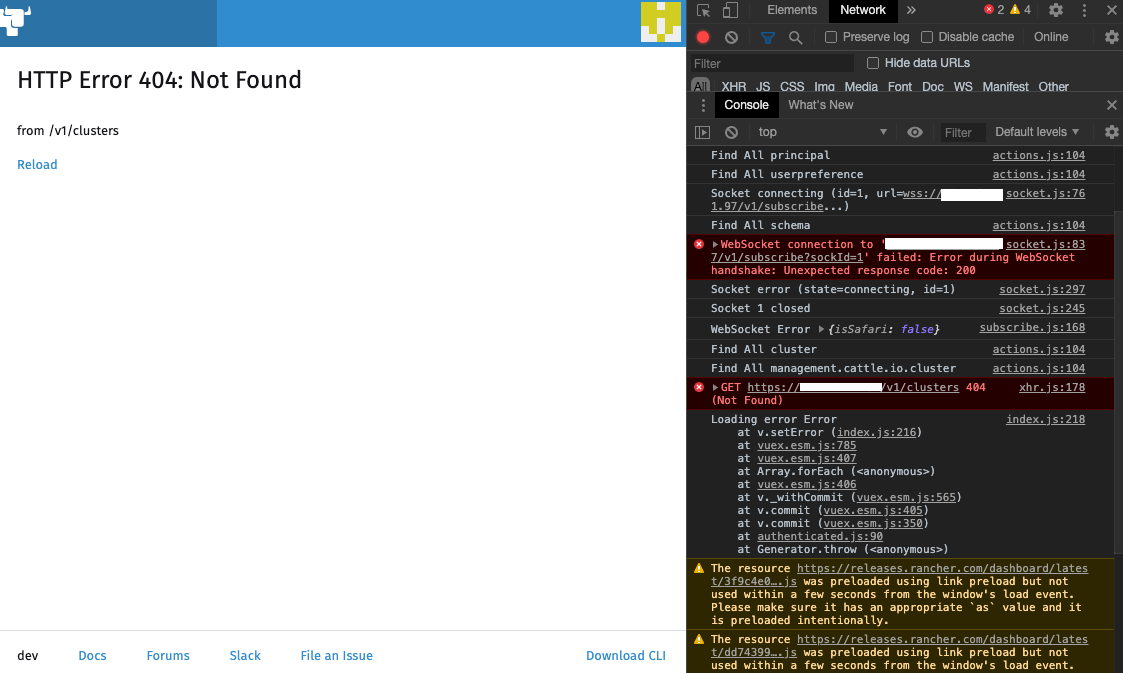Image resolution: width=1123 pixels, height=673 pixels.
Task: Toggle the device toolbar icon
Action: coord(730,10)
